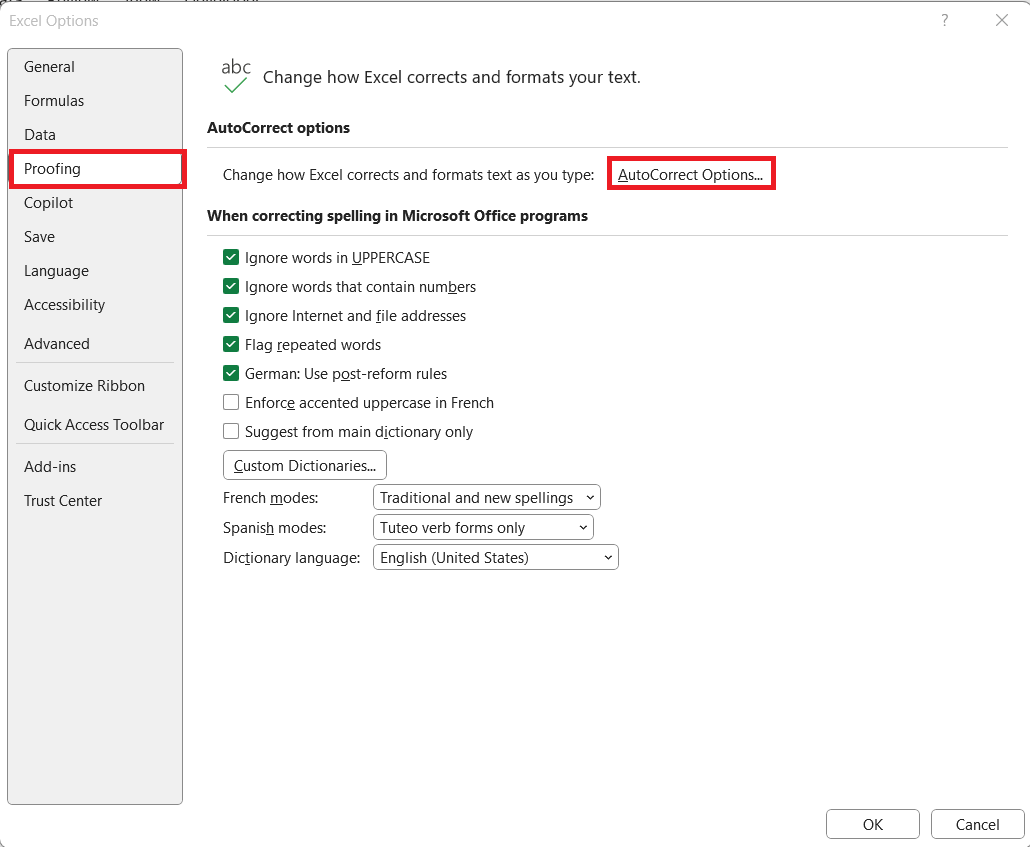Open the General options category
Screen dimensions: 1030x847
[x=95, y=67]
